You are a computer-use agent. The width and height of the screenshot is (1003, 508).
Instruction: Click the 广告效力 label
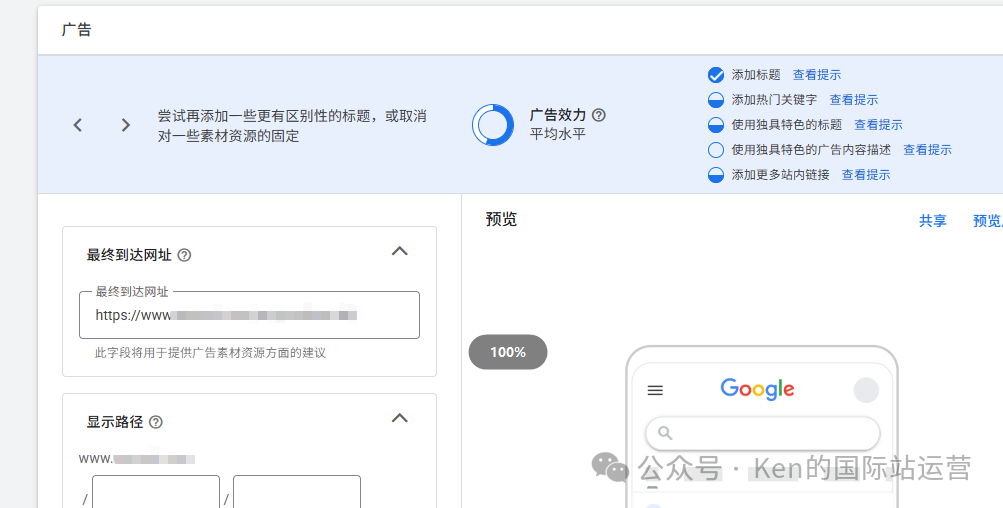coord(558,115)
